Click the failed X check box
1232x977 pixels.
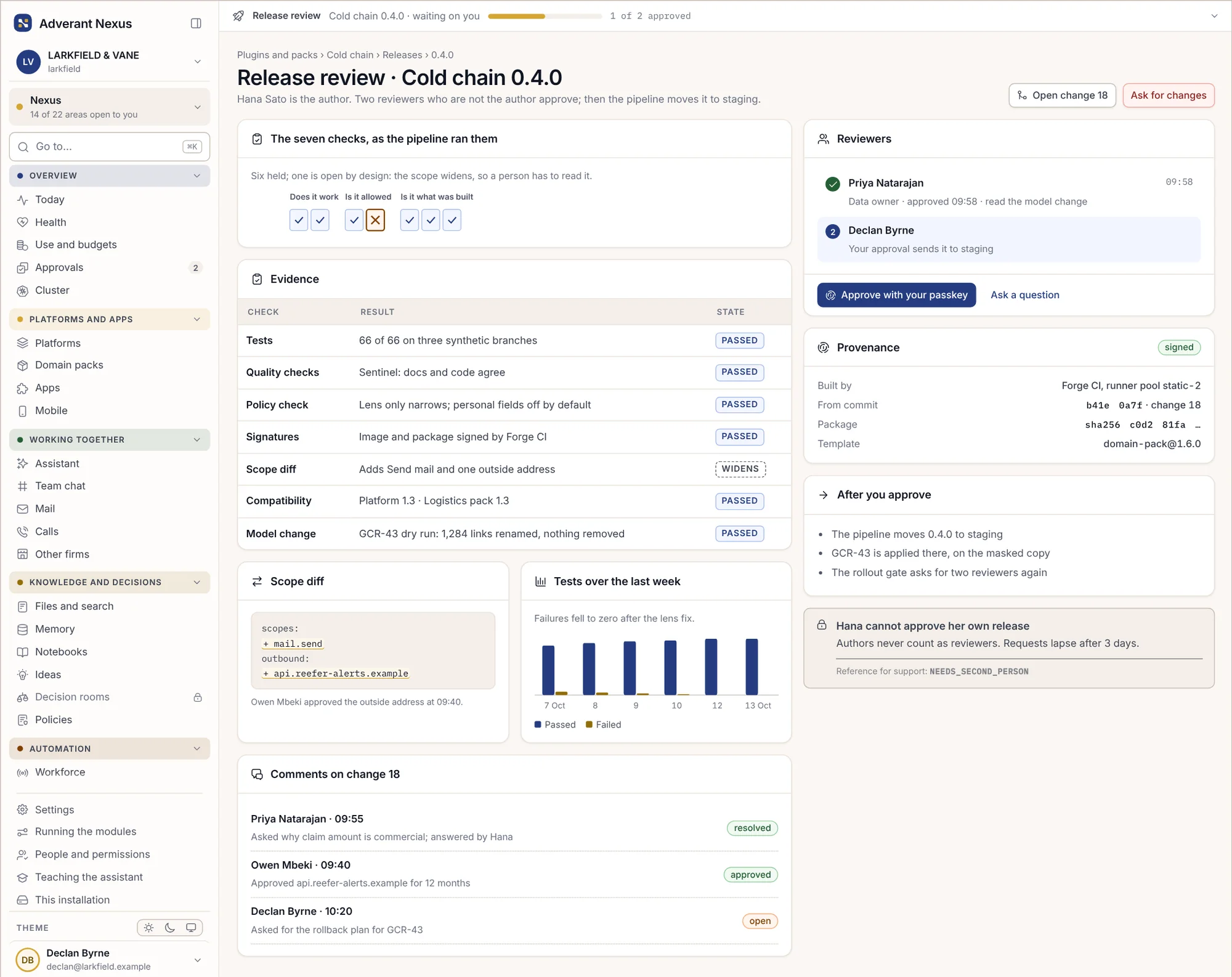click(375, 220)
